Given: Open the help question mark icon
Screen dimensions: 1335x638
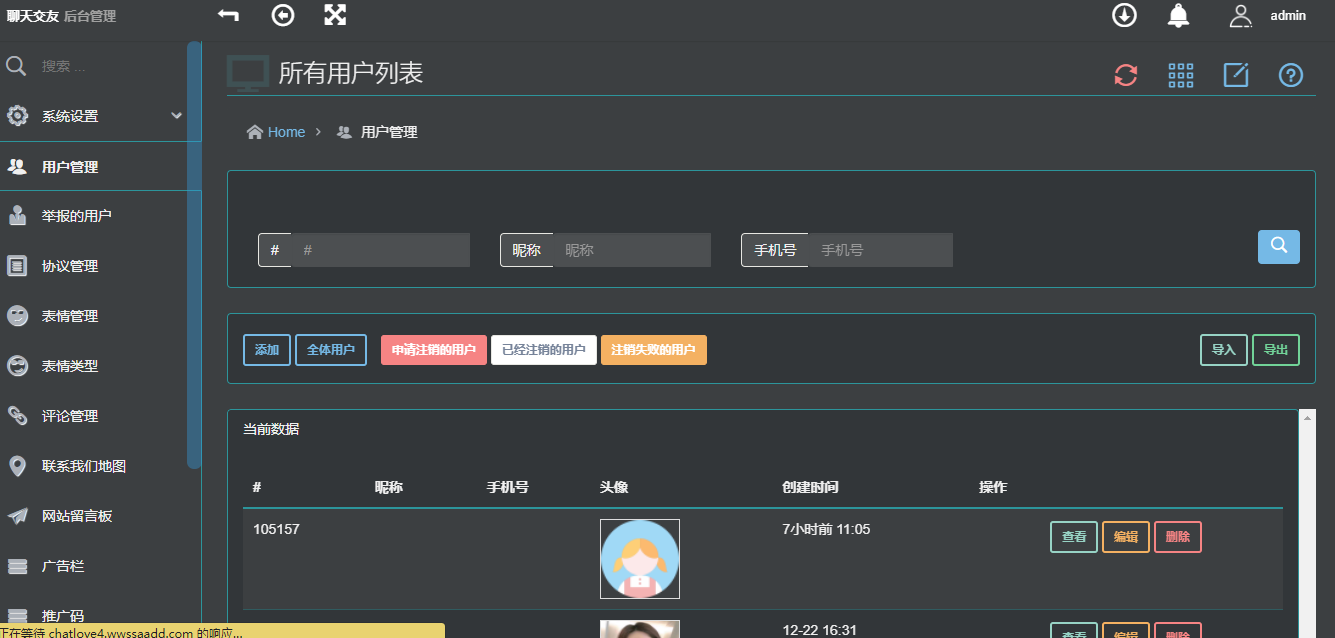Looking at the screenshot, I should point(1291,75).
